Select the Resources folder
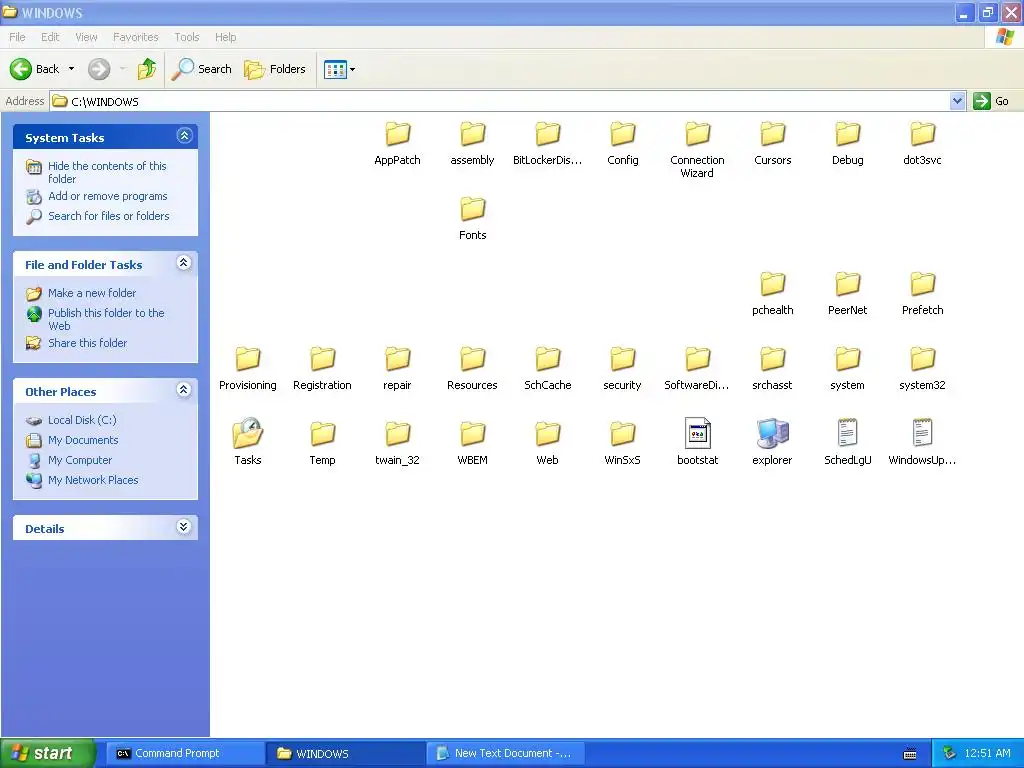 [x=472, y=369]
